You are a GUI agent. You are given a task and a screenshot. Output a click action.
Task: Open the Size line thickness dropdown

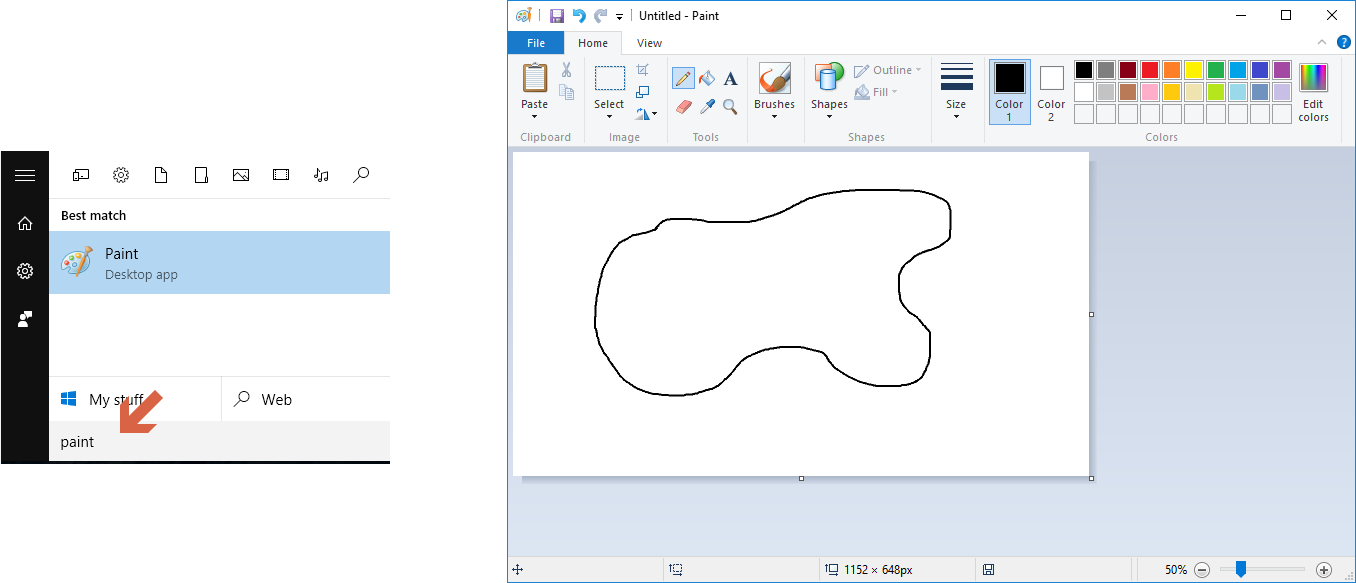click(x=956, y=91)
